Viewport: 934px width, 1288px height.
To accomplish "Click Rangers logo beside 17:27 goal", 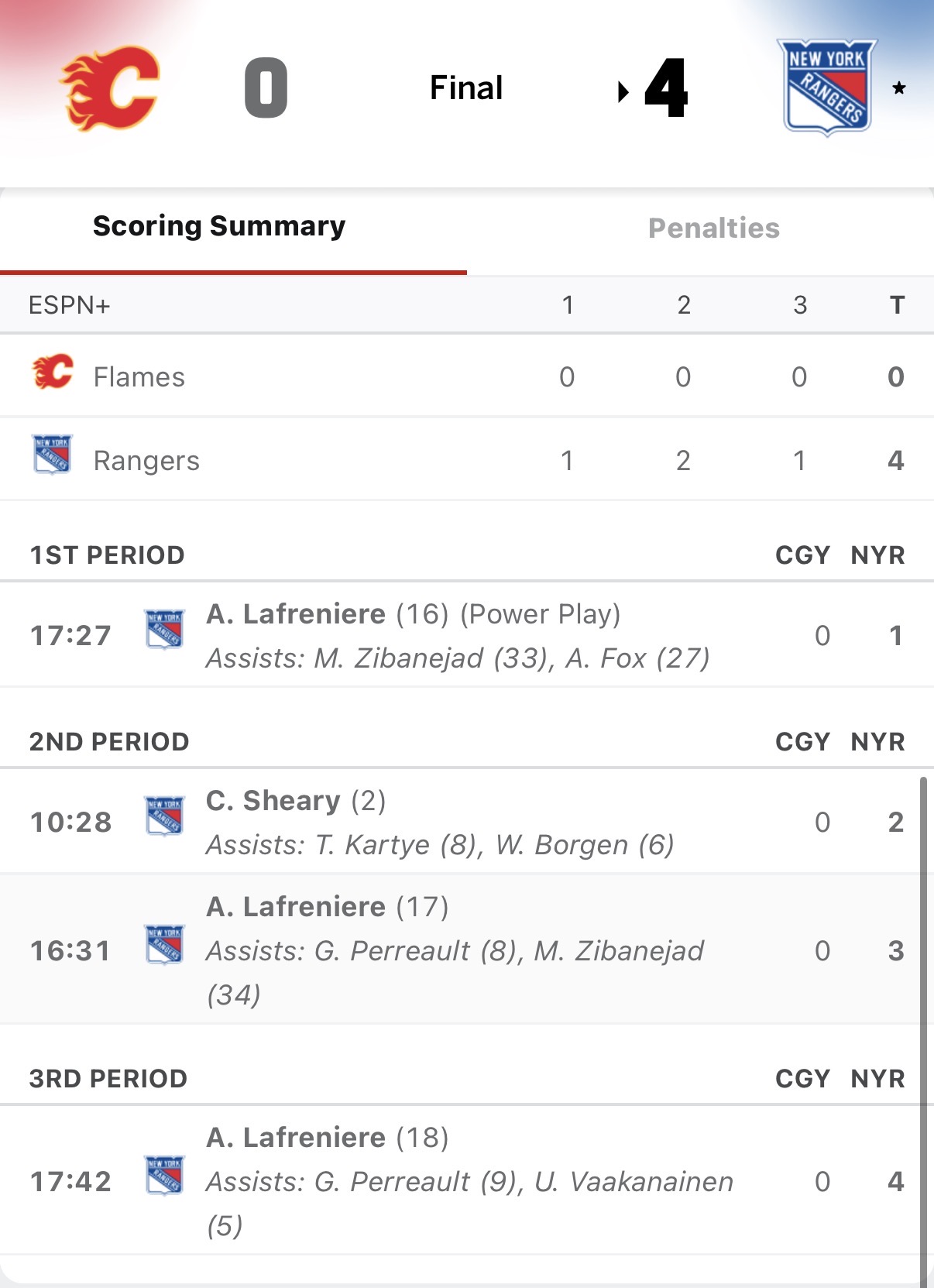I will [x=165, y=629].
